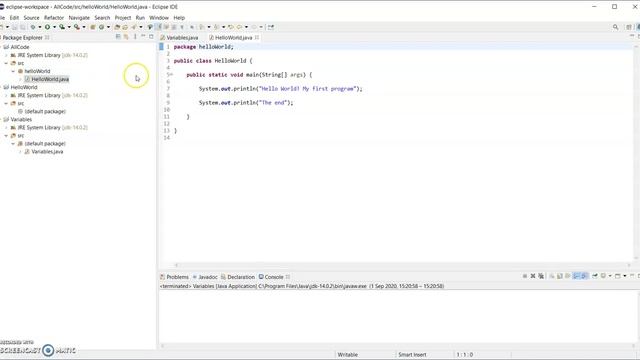Collapse All in Package Explorer
This screenshot has width=640, height=360.
118,37
